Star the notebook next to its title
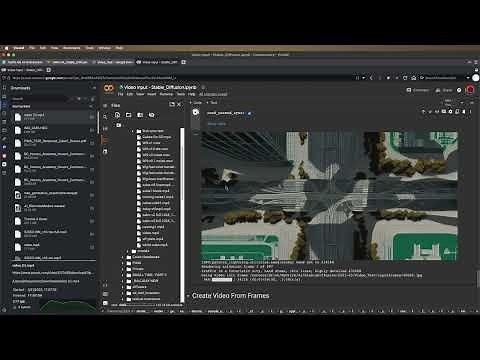The image size is (480, 360). click(x=203, y=88)
